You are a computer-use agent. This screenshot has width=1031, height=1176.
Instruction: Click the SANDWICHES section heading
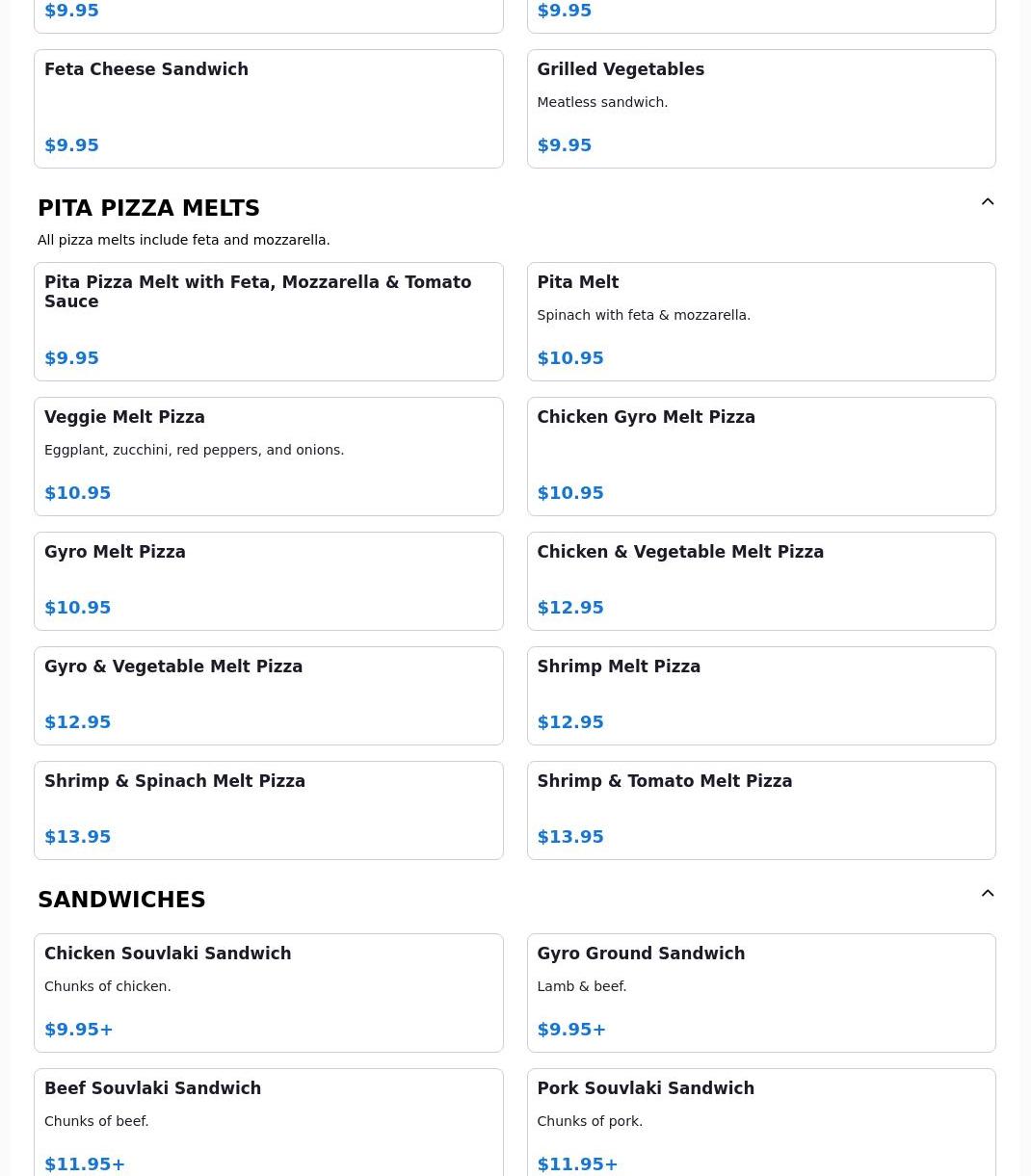(x=121, y=900)
